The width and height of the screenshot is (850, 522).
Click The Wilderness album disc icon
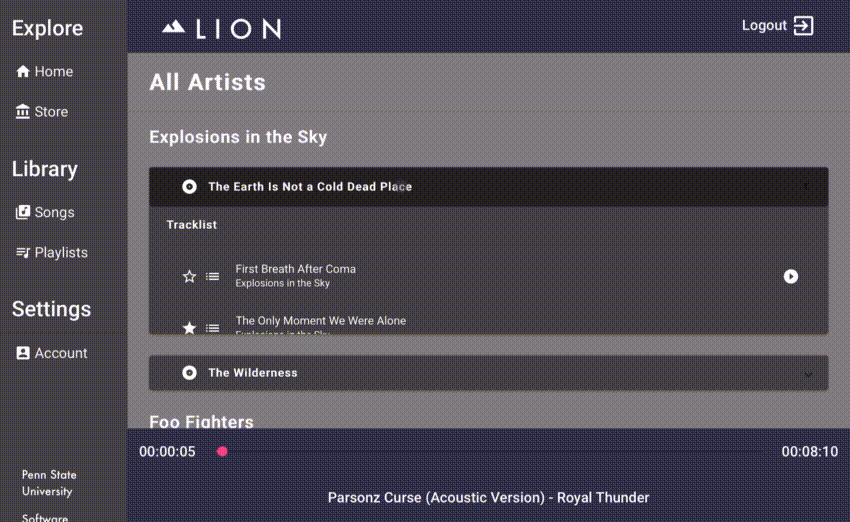click(189, 373)
